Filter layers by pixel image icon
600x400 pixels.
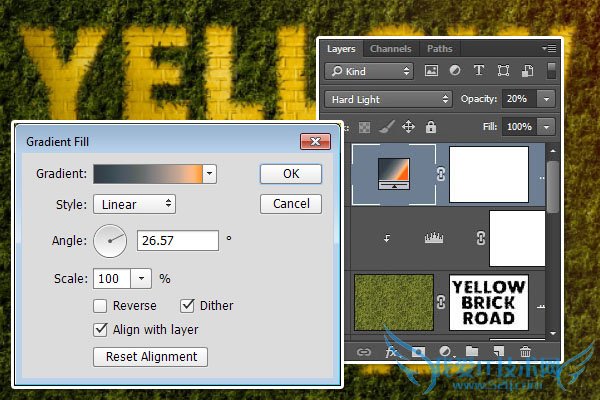tap(431, 71)
